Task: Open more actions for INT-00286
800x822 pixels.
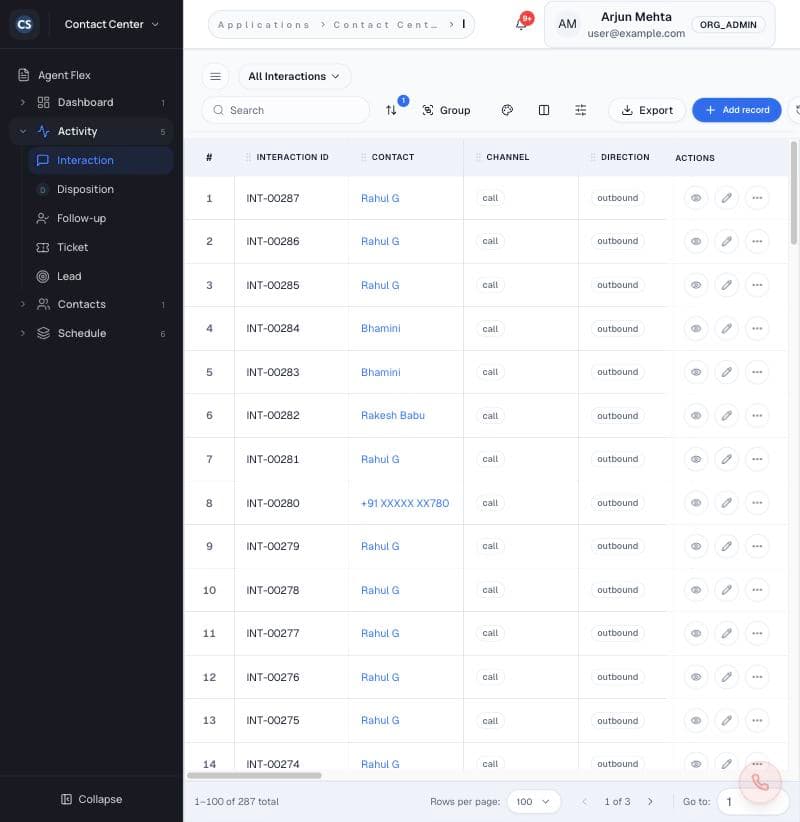Action: (x=757, y=241)
